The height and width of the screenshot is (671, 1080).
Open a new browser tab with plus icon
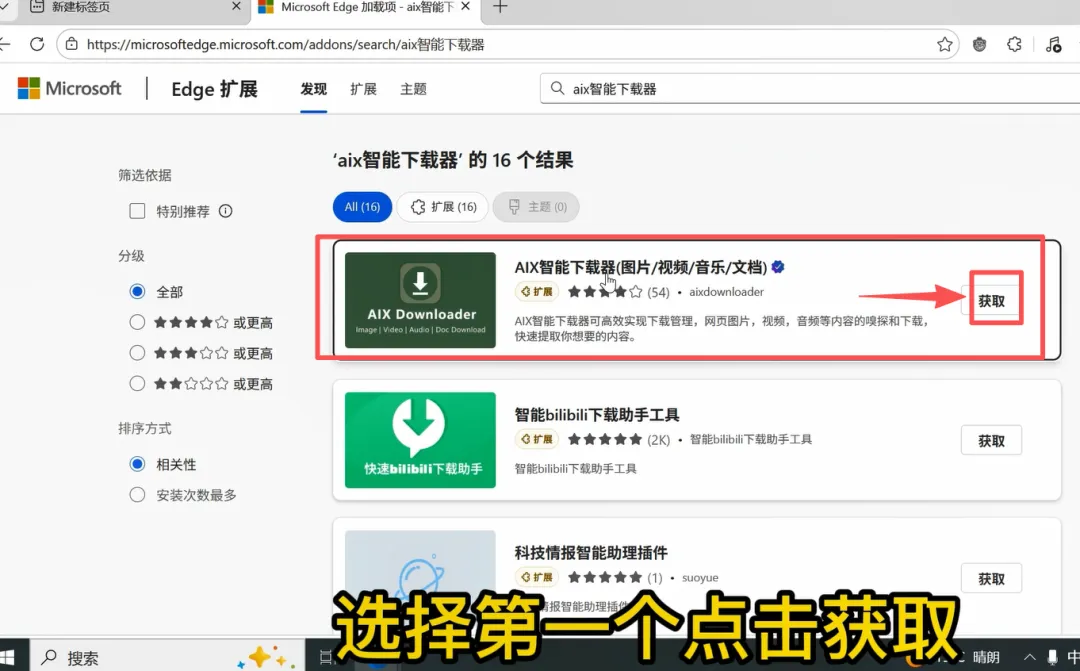click(x=500, y=7)
